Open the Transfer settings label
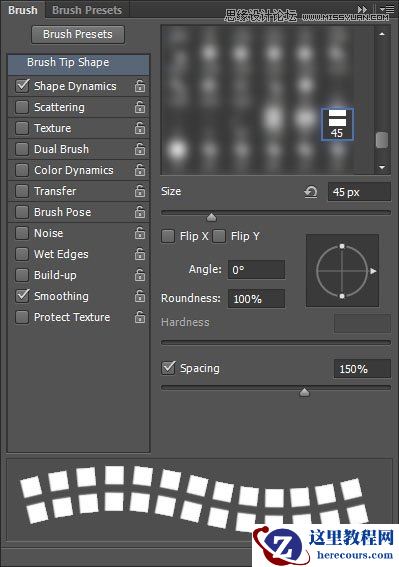Image resolution: width=399 pixels, height=567 pixels. [x=55, y=191]
